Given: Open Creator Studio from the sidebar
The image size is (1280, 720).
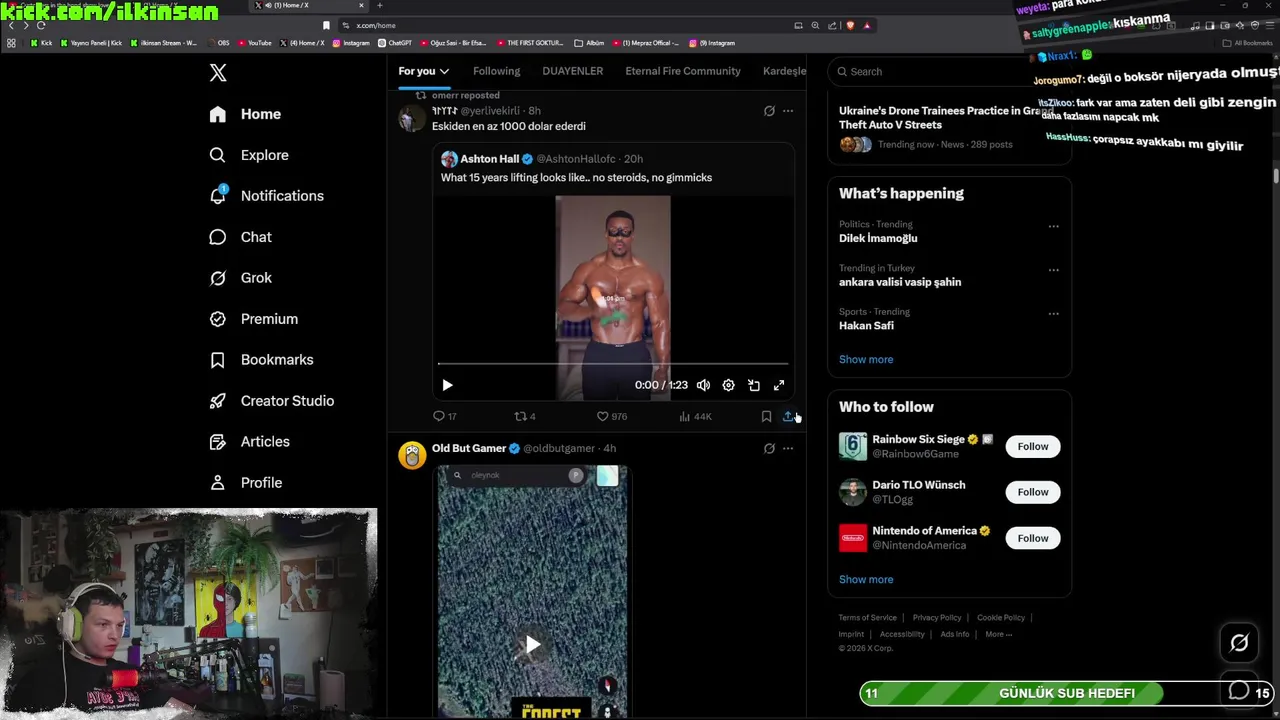Looking at the screenshot, I should point(272,401).
